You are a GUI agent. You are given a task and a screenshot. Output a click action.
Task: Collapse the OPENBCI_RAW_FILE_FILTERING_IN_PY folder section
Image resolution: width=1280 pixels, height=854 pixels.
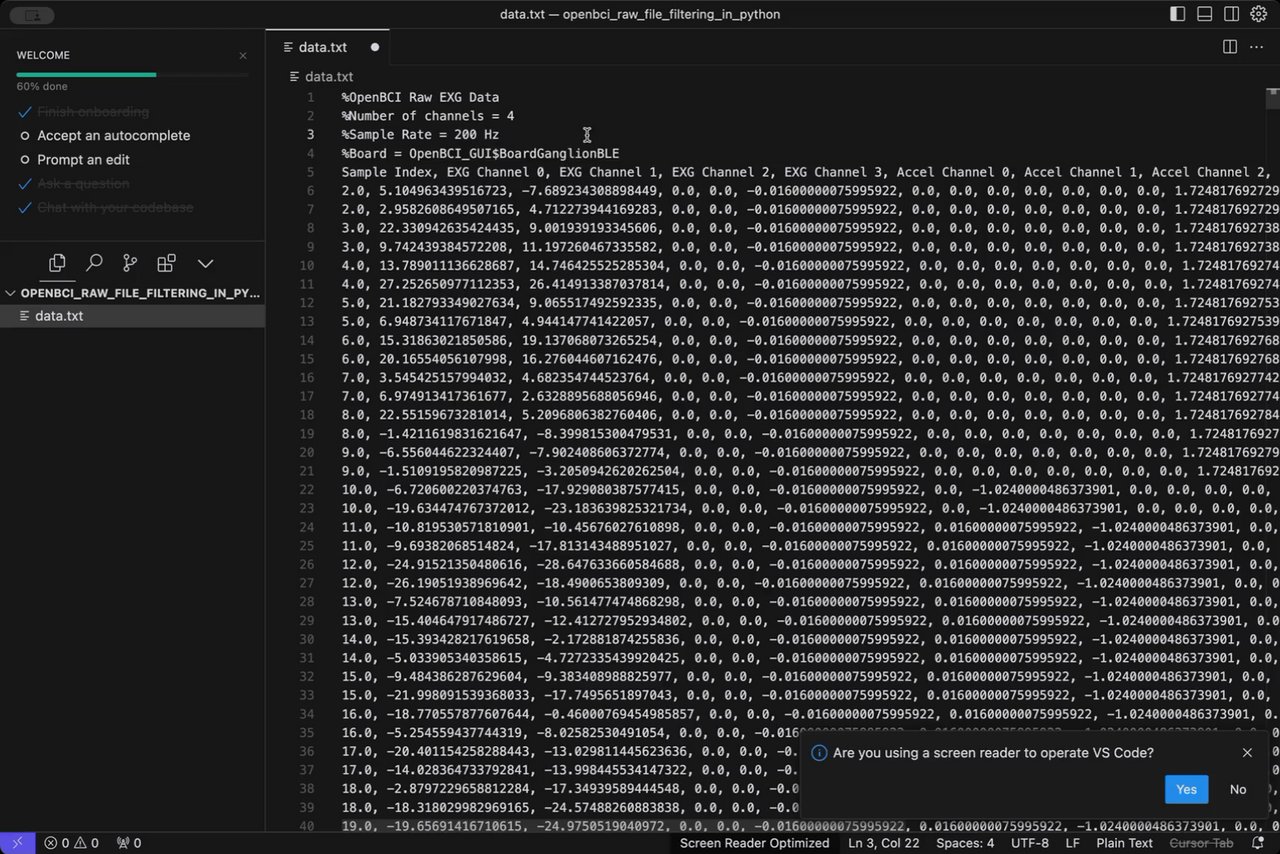pos(132,294)
